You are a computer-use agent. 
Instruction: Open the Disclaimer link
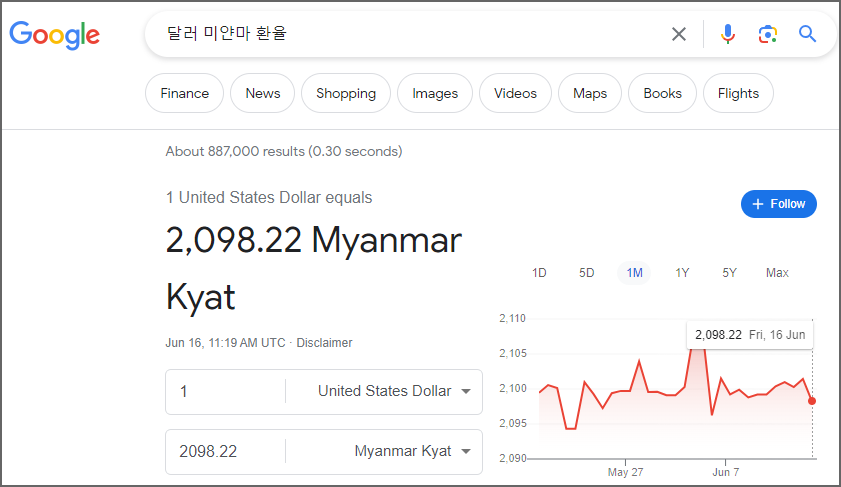[x=324, y=343]
